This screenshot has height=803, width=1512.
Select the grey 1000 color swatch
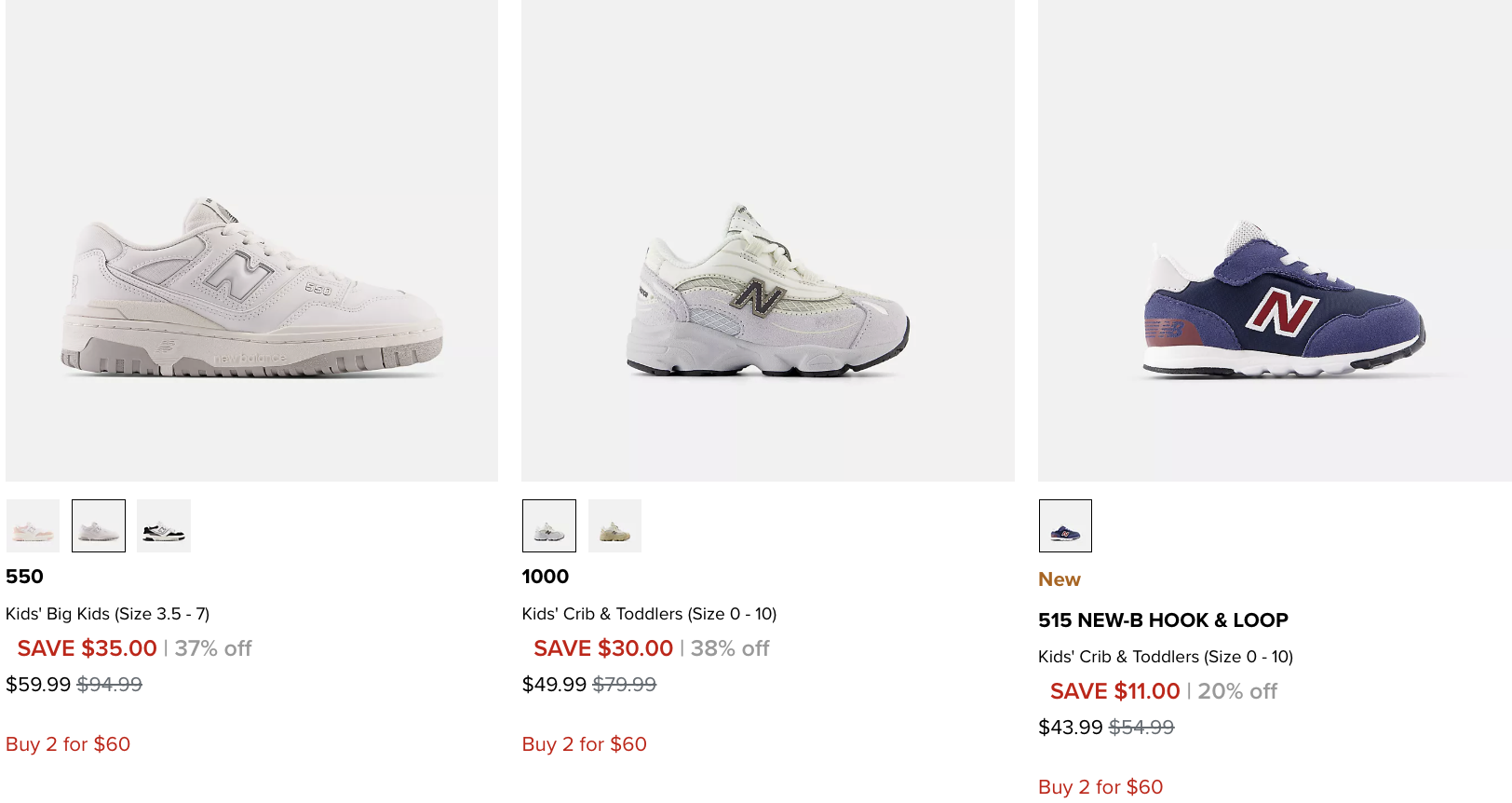[549, 525]
